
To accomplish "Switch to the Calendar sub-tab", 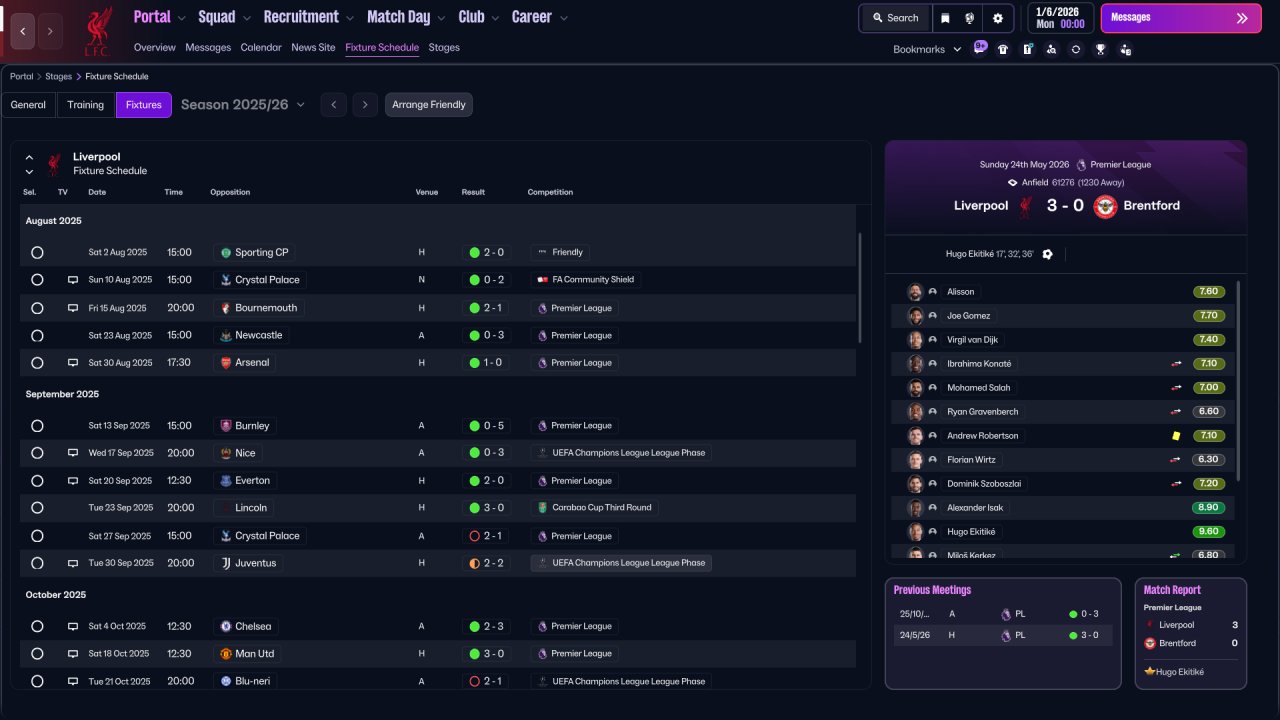I will tap(261, 47).
